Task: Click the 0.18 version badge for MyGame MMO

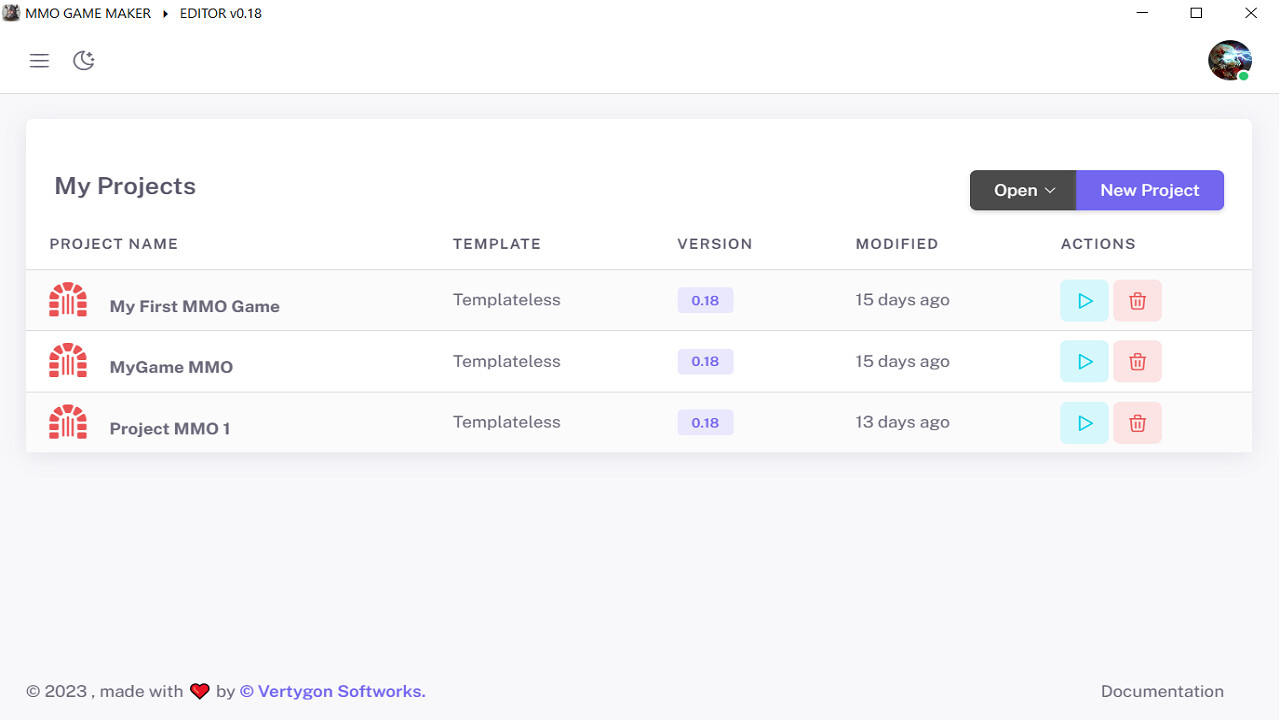Action: tap(705, 361)
